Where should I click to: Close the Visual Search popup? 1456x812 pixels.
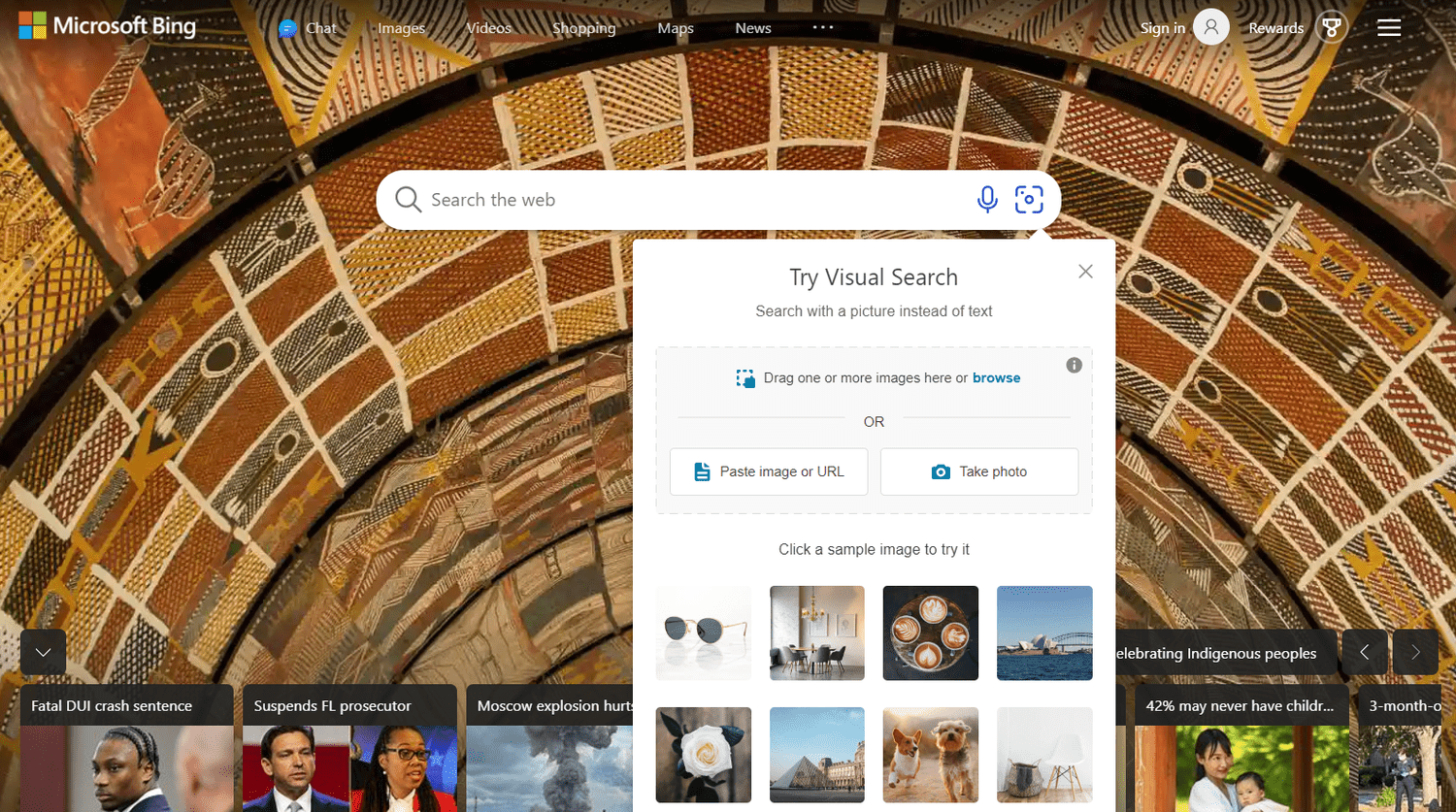click(1085, 272)
